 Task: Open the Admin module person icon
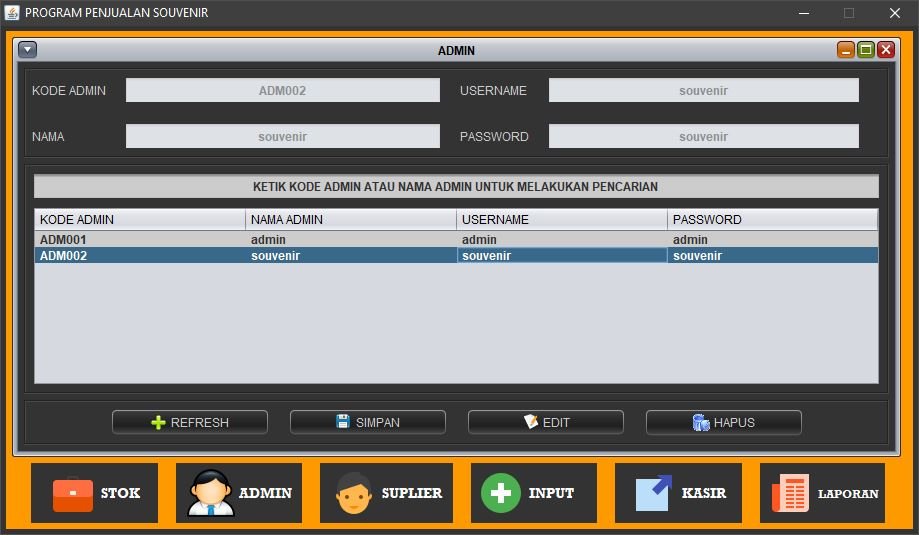(x=211, y=493)
